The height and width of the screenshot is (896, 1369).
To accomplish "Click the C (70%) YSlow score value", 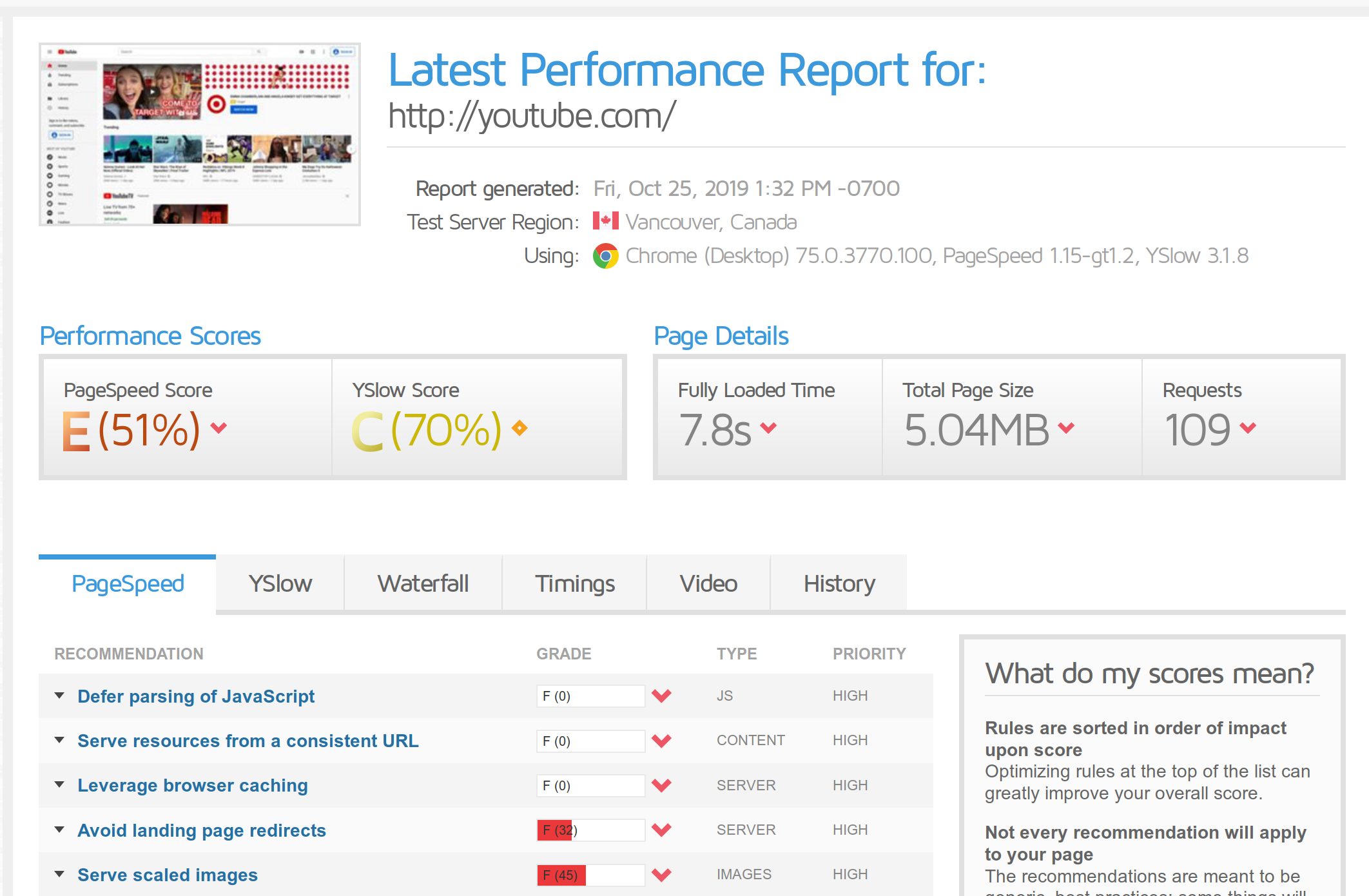I will tap(427, 430).
